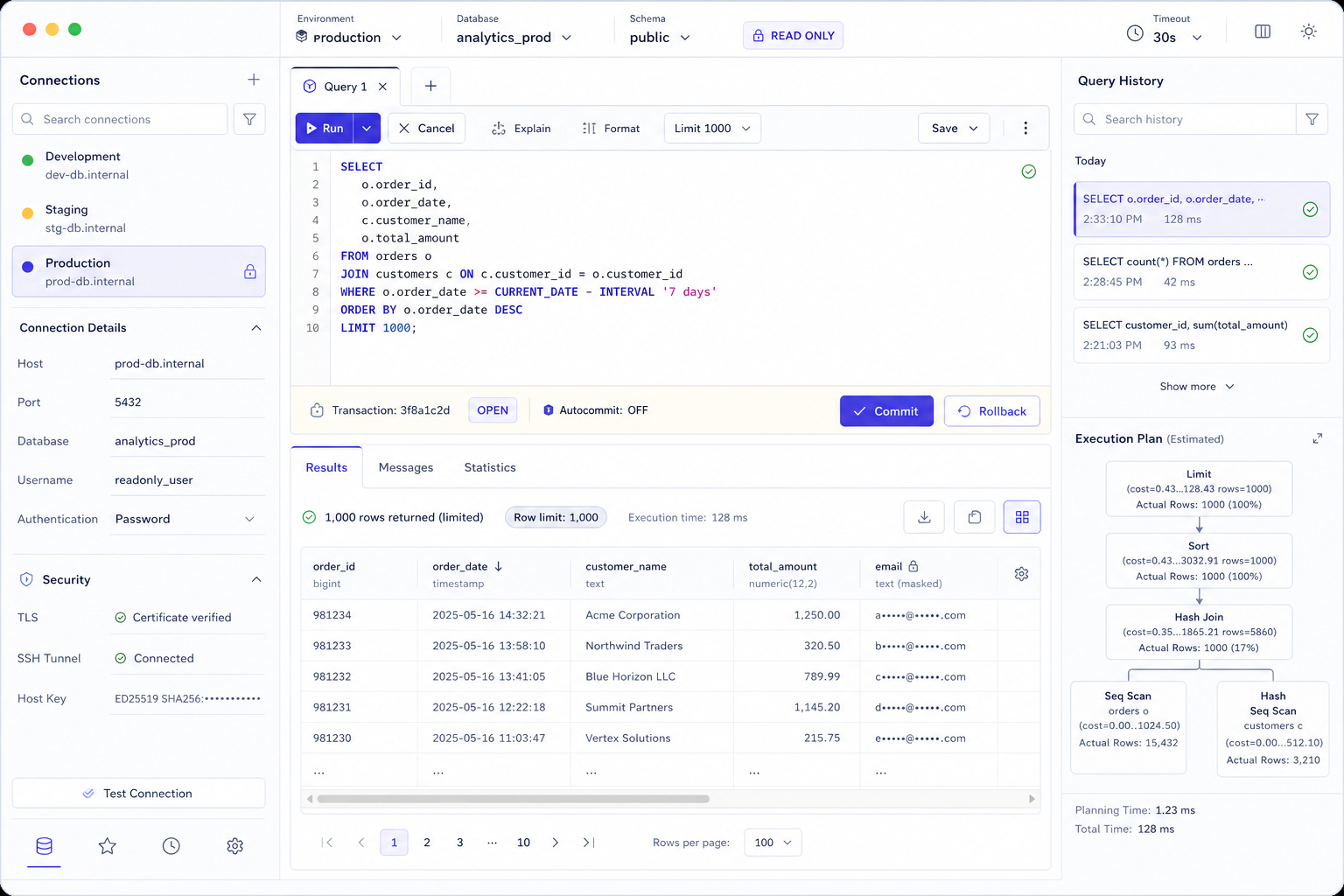Viewport: 1344px width, 896px height.
Task: Open the Schema public dropdown
Action: pyautogui.click(x=661, y=38)
